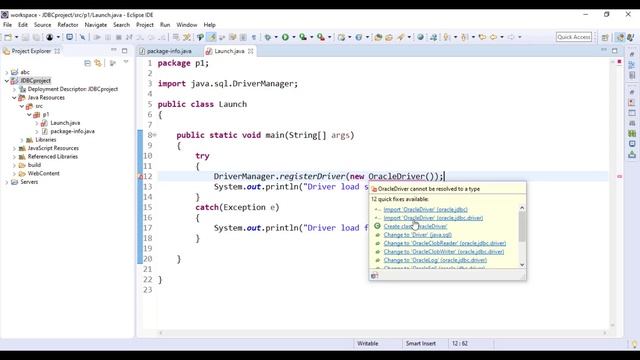Minimize the Project Explorer panel

(x=113, y=50)
